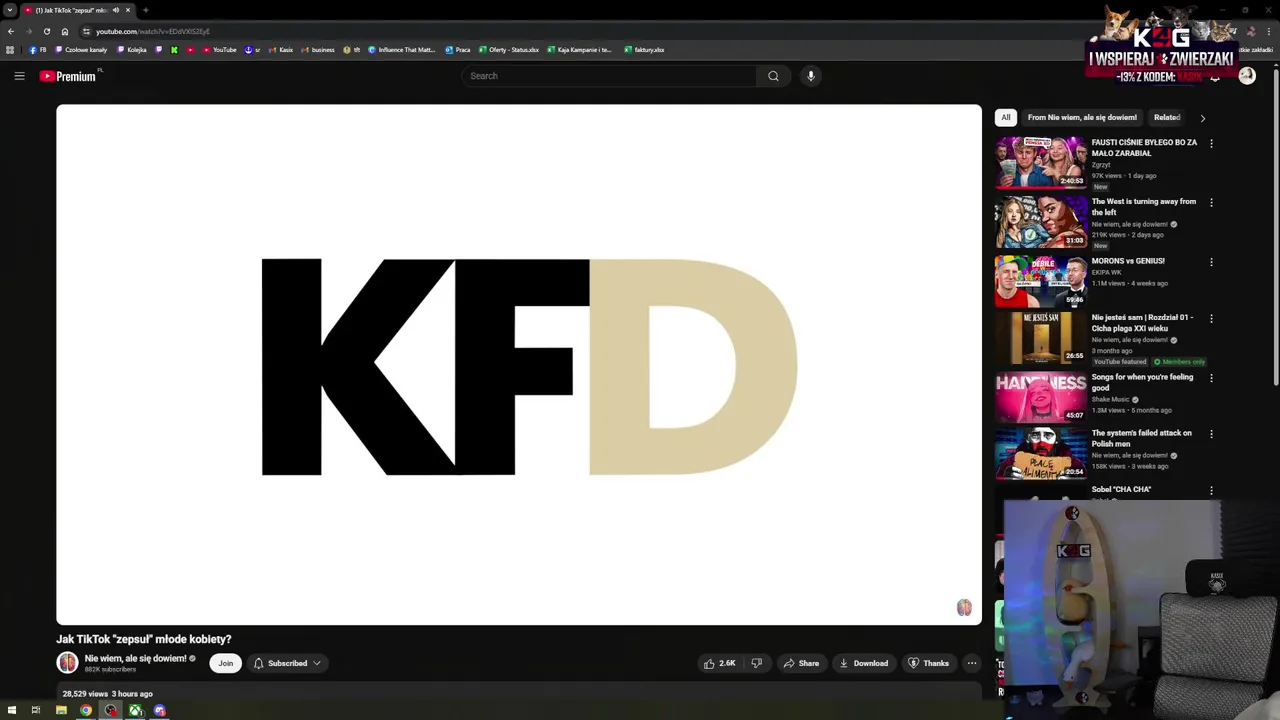Start voice search with the microphone
The image size is (1280, 720).
[x=811, y=76]
